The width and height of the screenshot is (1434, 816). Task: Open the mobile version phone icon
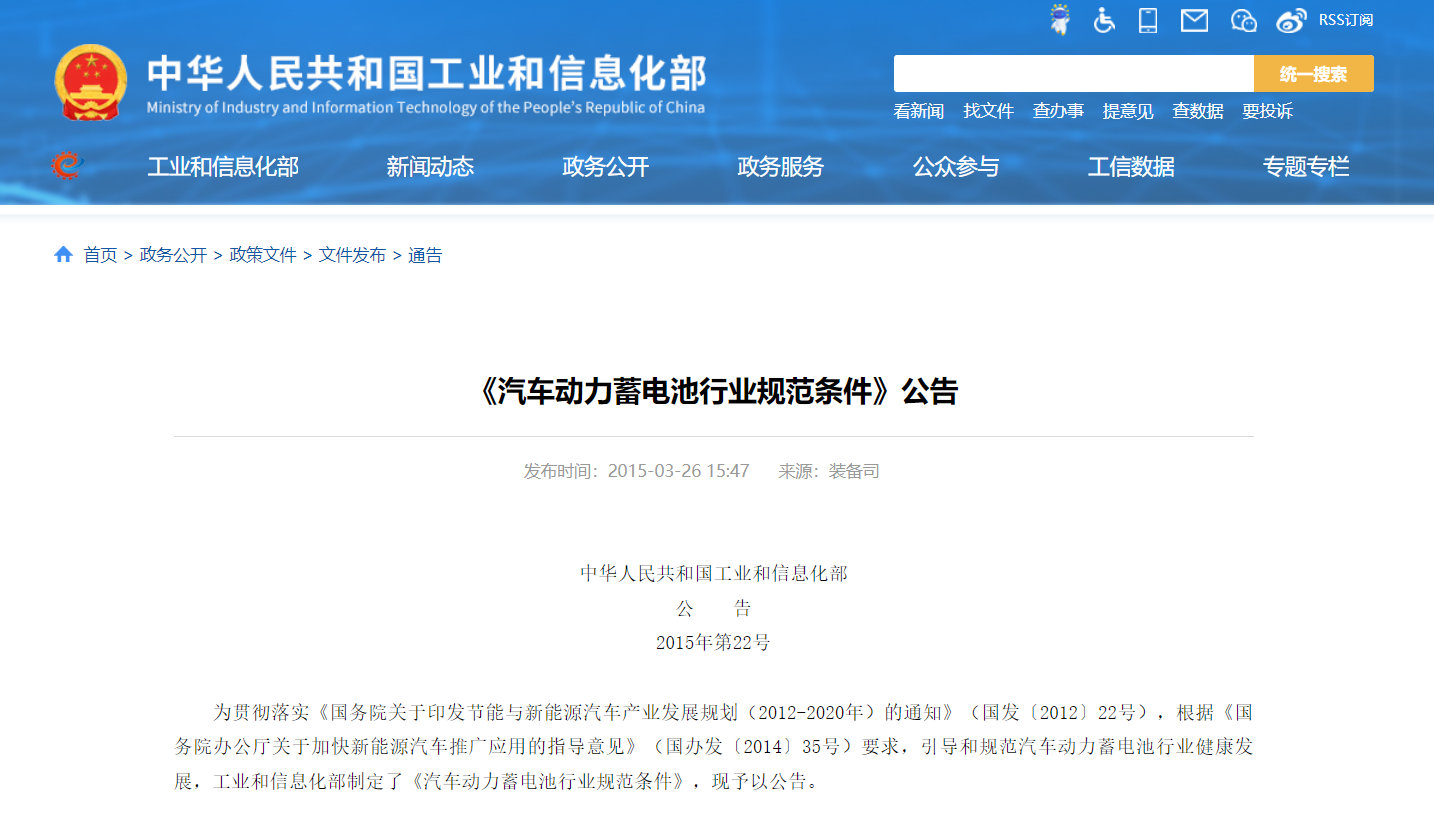tap(1148, 19)
